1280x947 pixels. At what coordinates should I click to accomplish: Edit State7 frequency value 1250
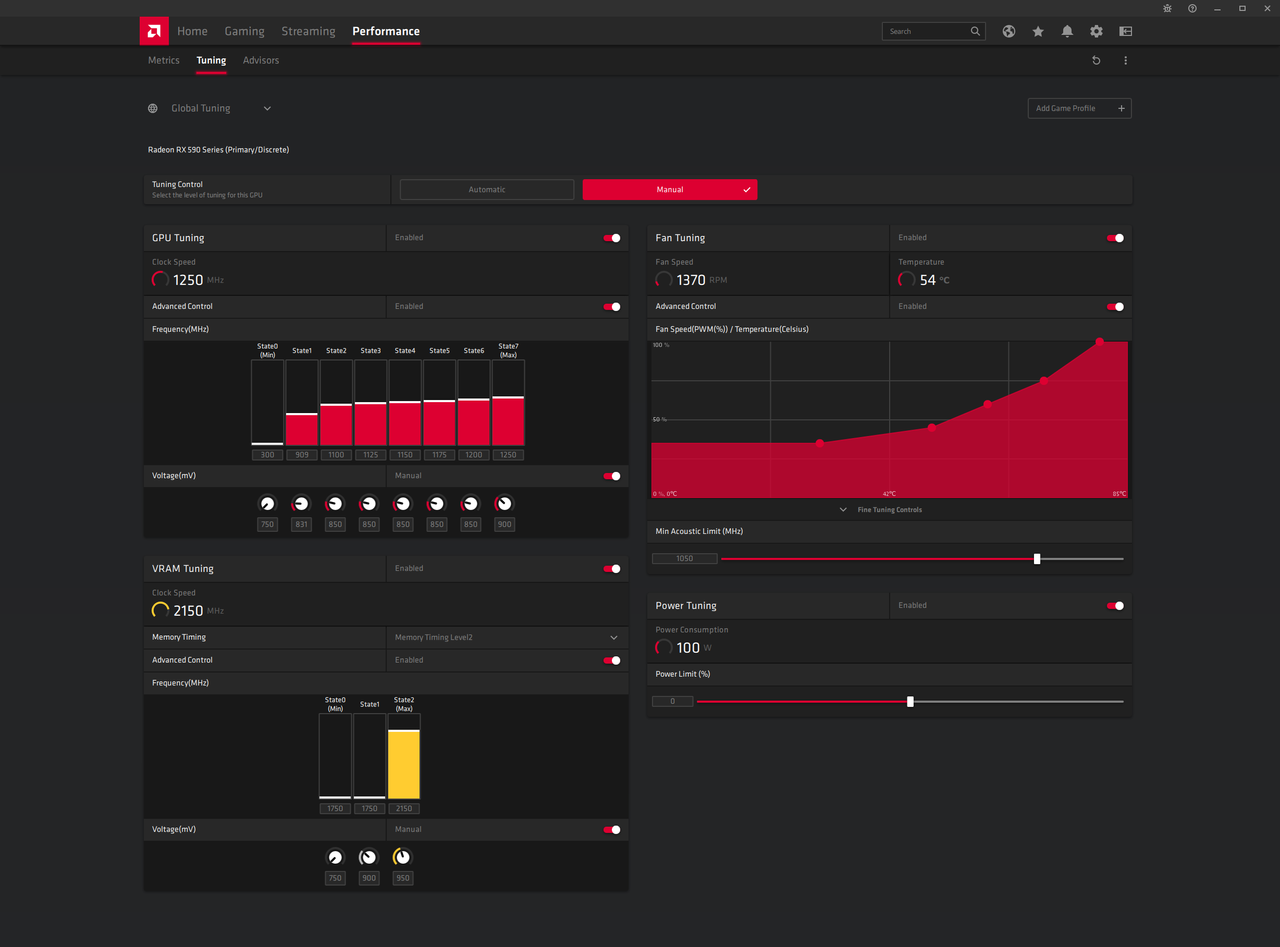pos(508,455)
